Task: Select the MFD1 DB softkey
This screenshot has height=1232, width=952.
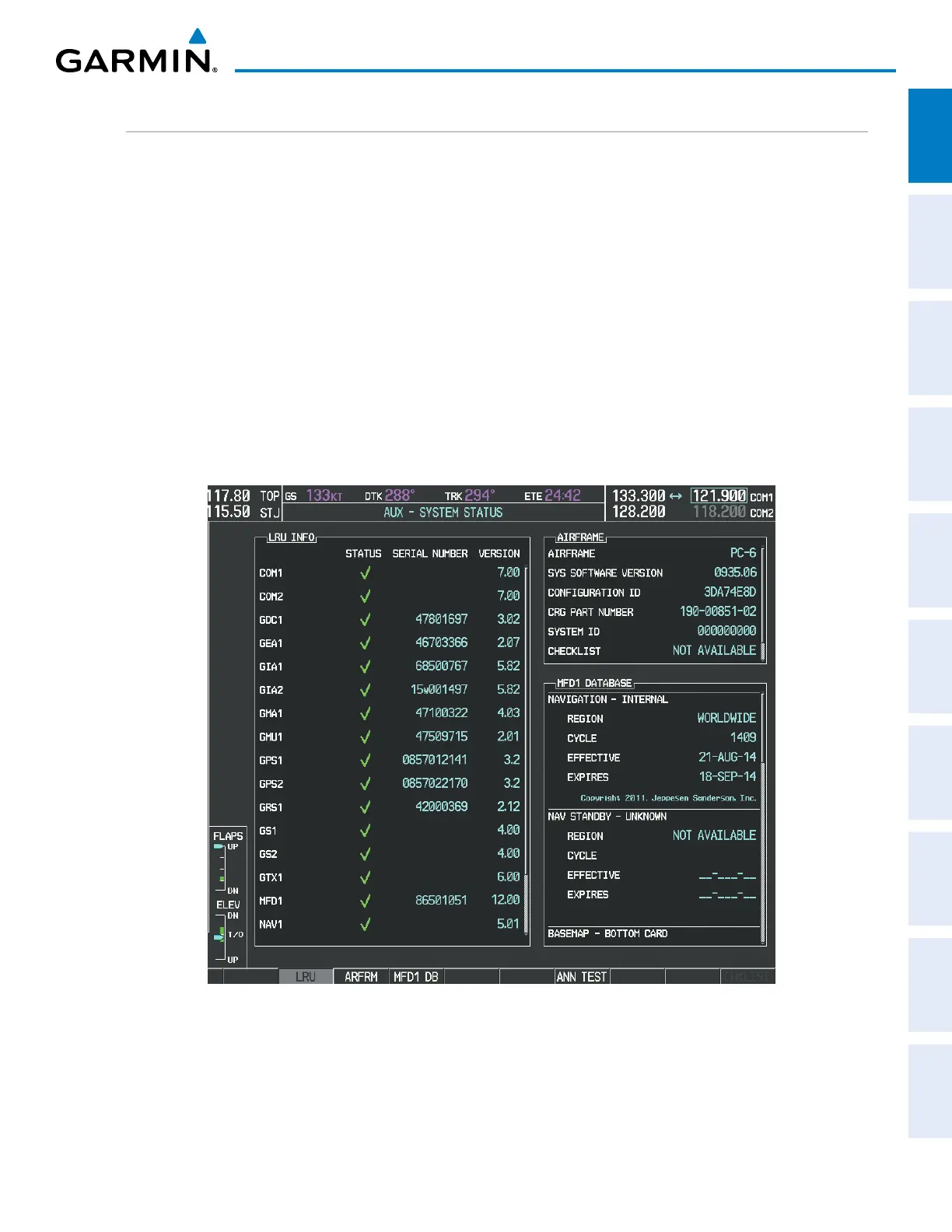Action: tap(416, 977)
